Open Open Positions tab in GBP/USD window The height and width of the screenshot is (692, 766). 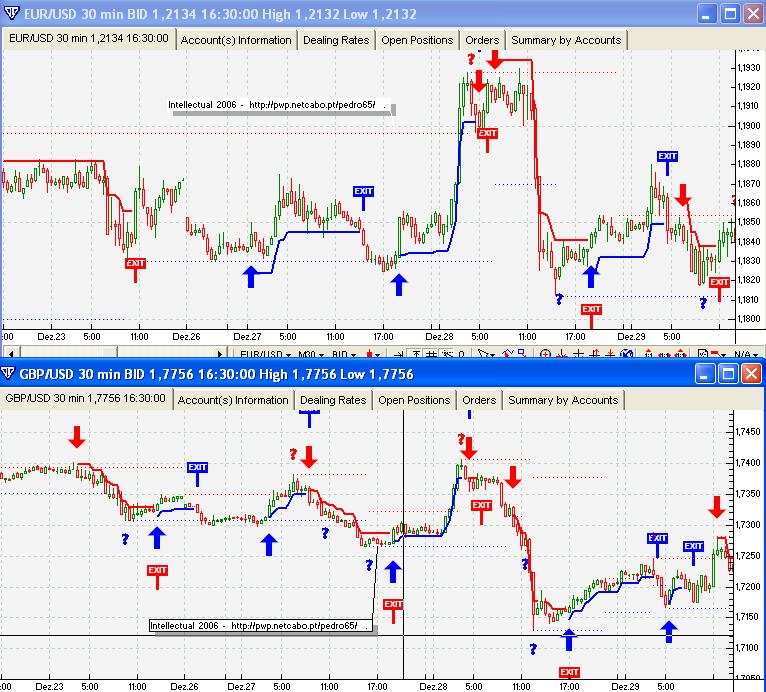[x=414, y=400]
